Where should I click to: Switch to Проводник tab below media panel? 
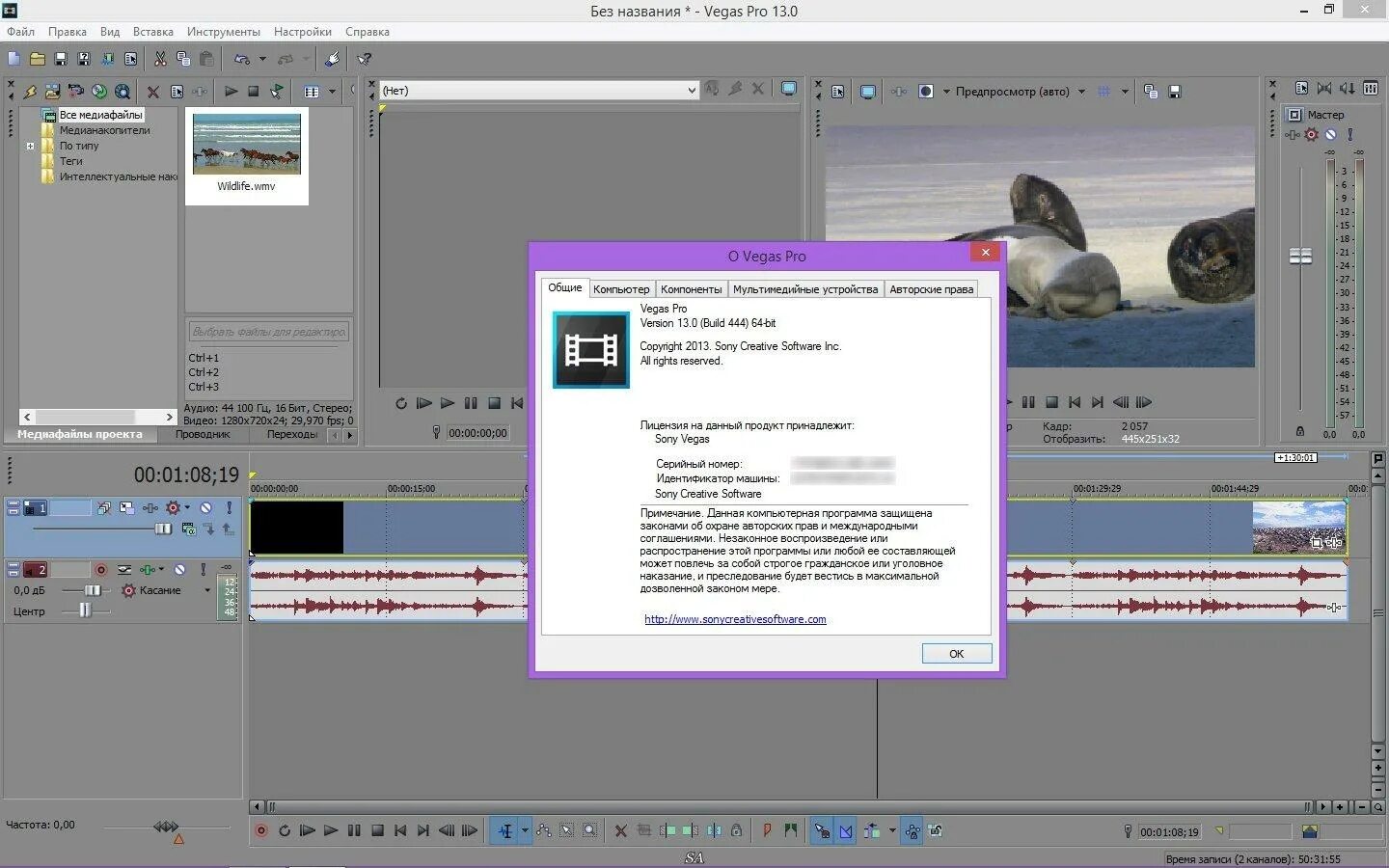(x=203, y=434)
